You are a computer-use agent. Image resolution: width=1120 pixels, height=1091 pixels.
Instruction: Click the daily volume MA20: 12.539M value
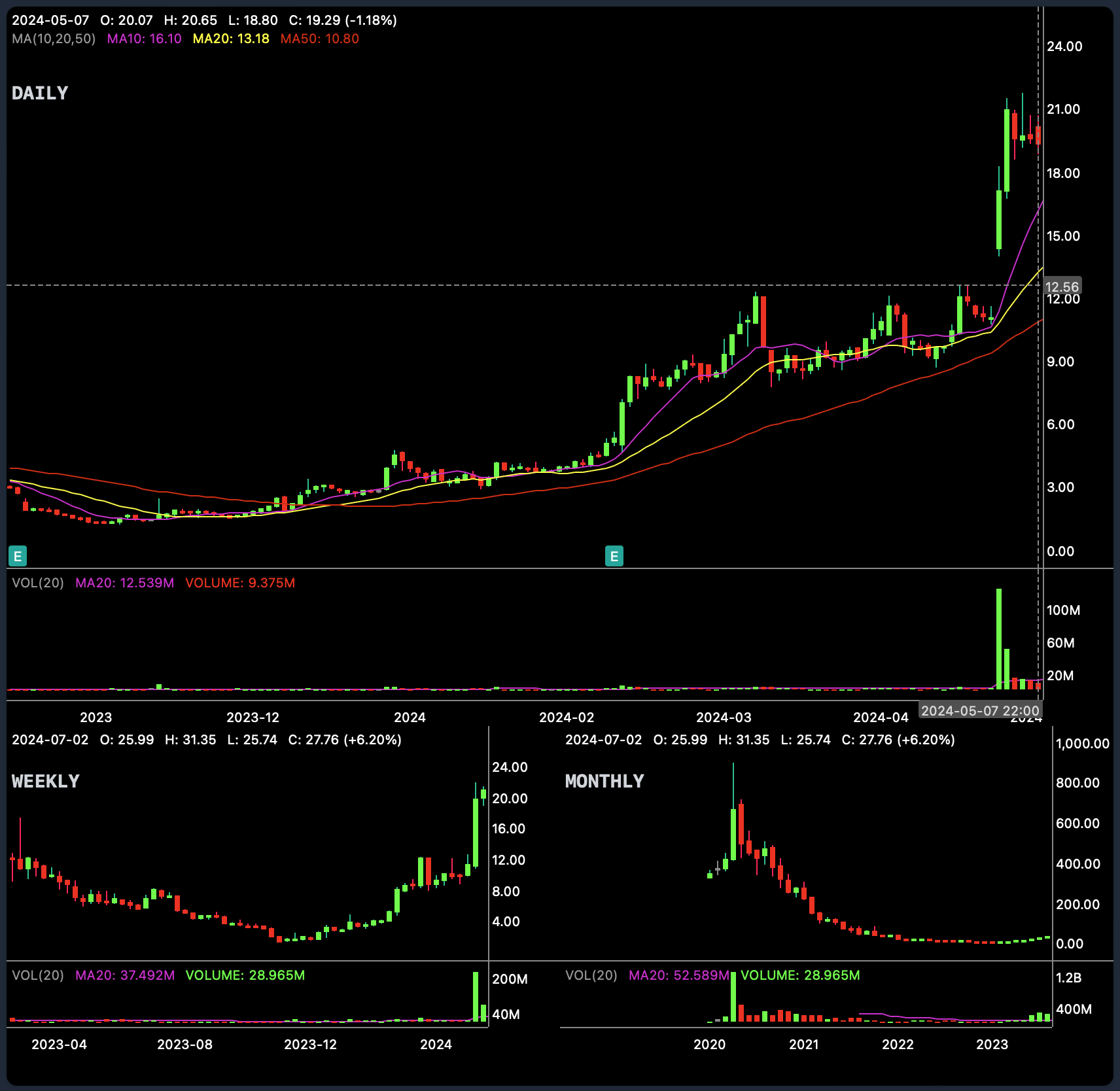pos(124,583)
